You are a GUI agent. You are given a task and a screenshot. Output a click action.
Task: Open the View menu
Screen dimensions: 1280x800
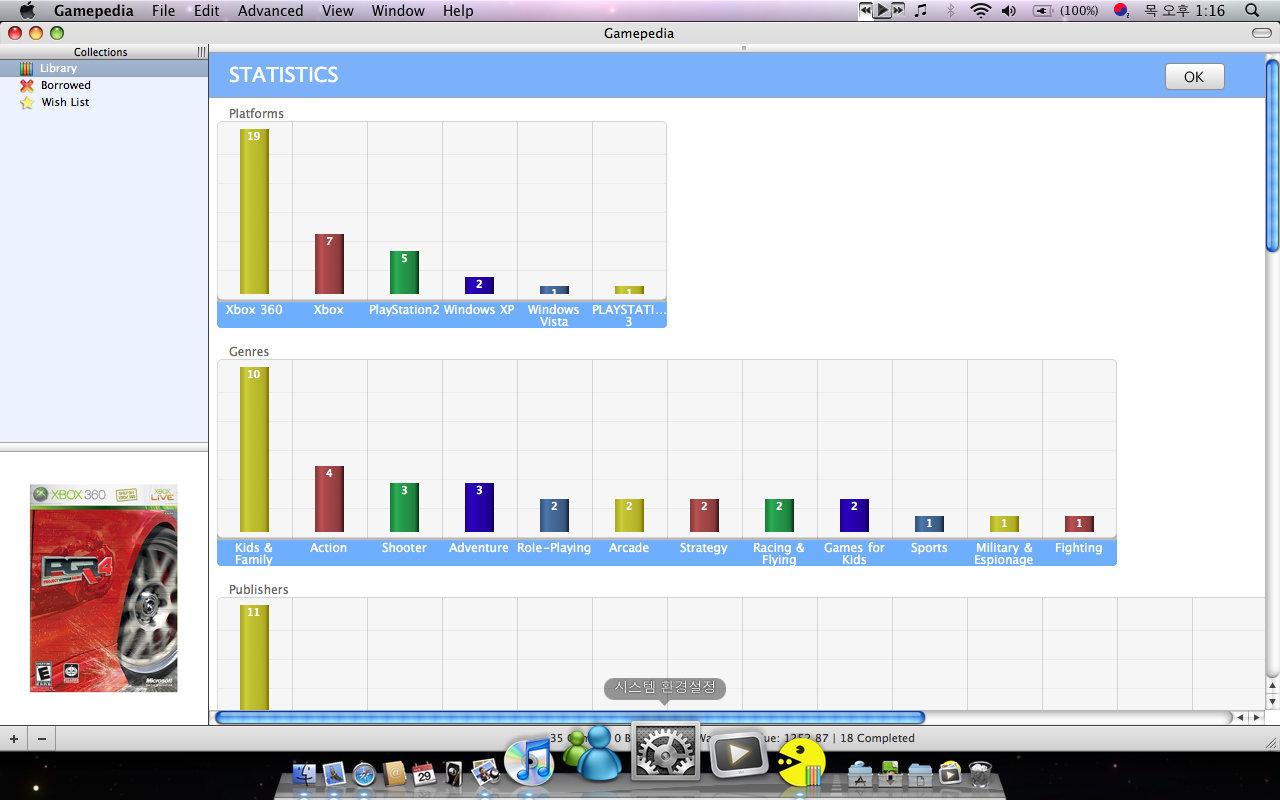[338, 11]
